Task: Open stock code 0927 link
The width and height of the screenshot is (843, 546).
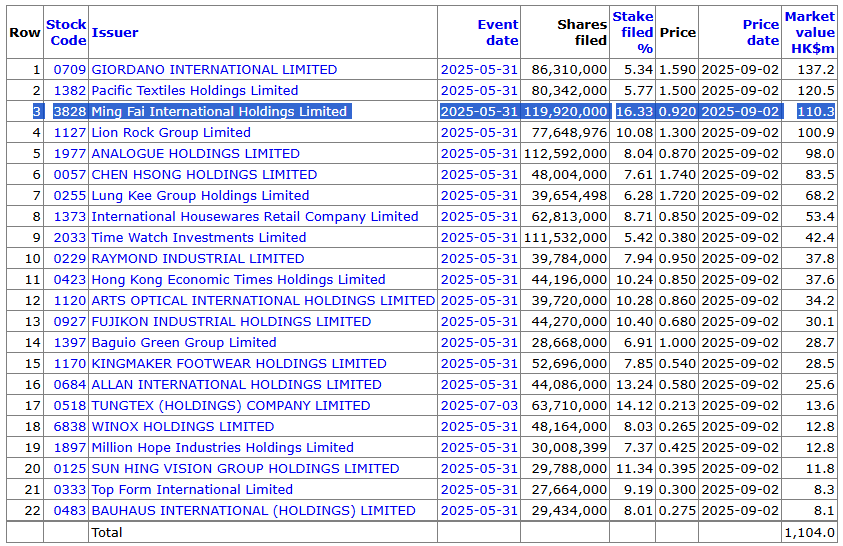Action: tap(70, 321)
